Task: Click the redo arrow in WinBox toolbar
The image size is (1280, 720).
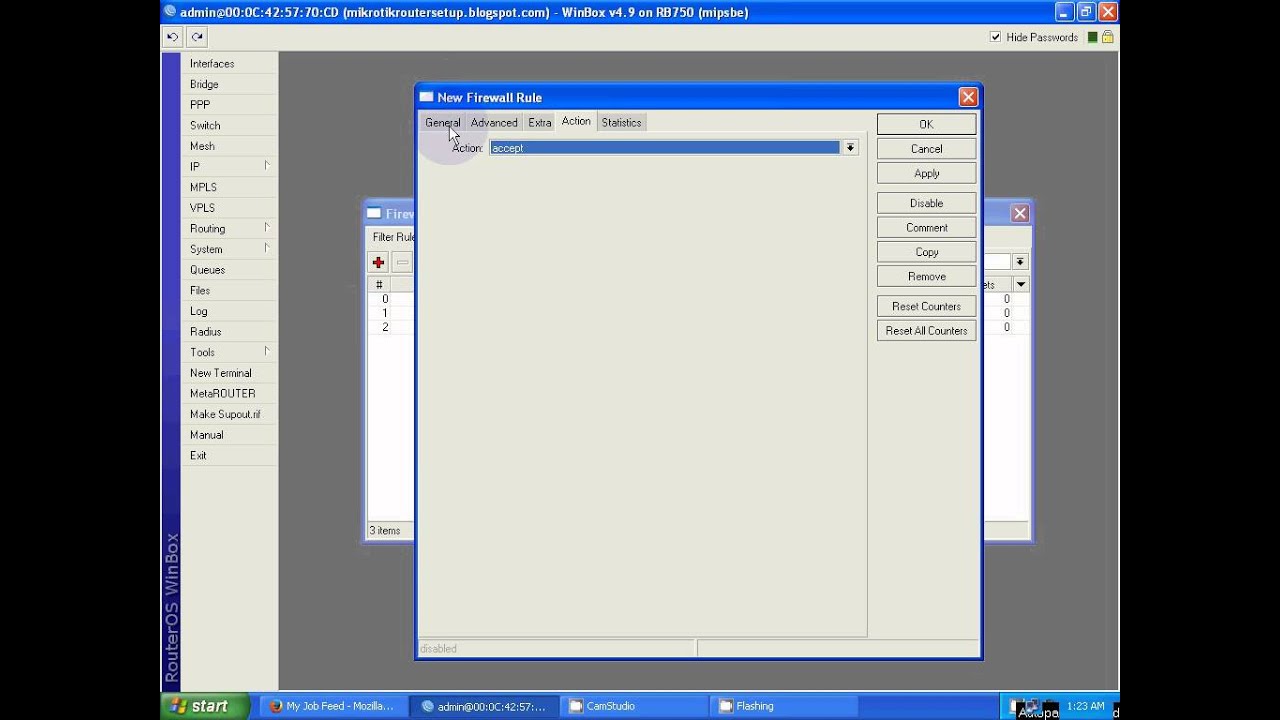Action: tap(197, 37)
